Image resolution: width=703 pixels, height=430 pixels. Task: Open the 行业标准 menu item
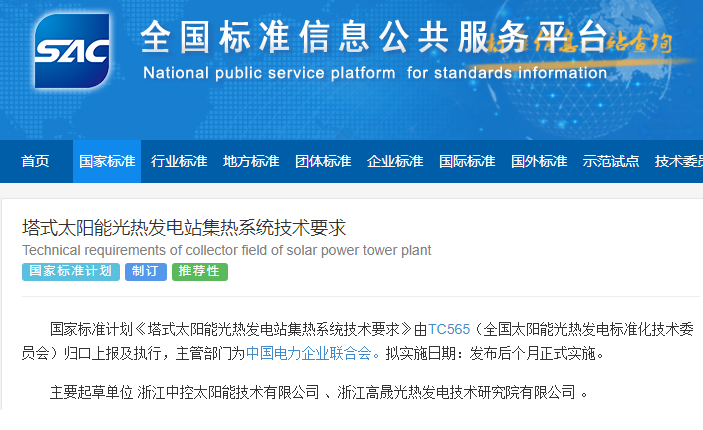pos(179,161)
